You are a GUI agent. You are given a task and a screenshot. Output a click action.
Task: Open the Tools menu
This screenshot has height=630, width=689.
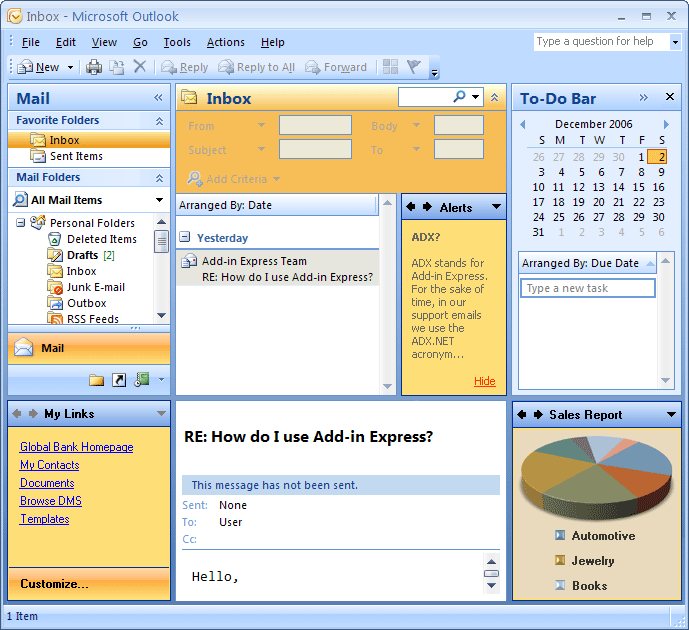177,42
